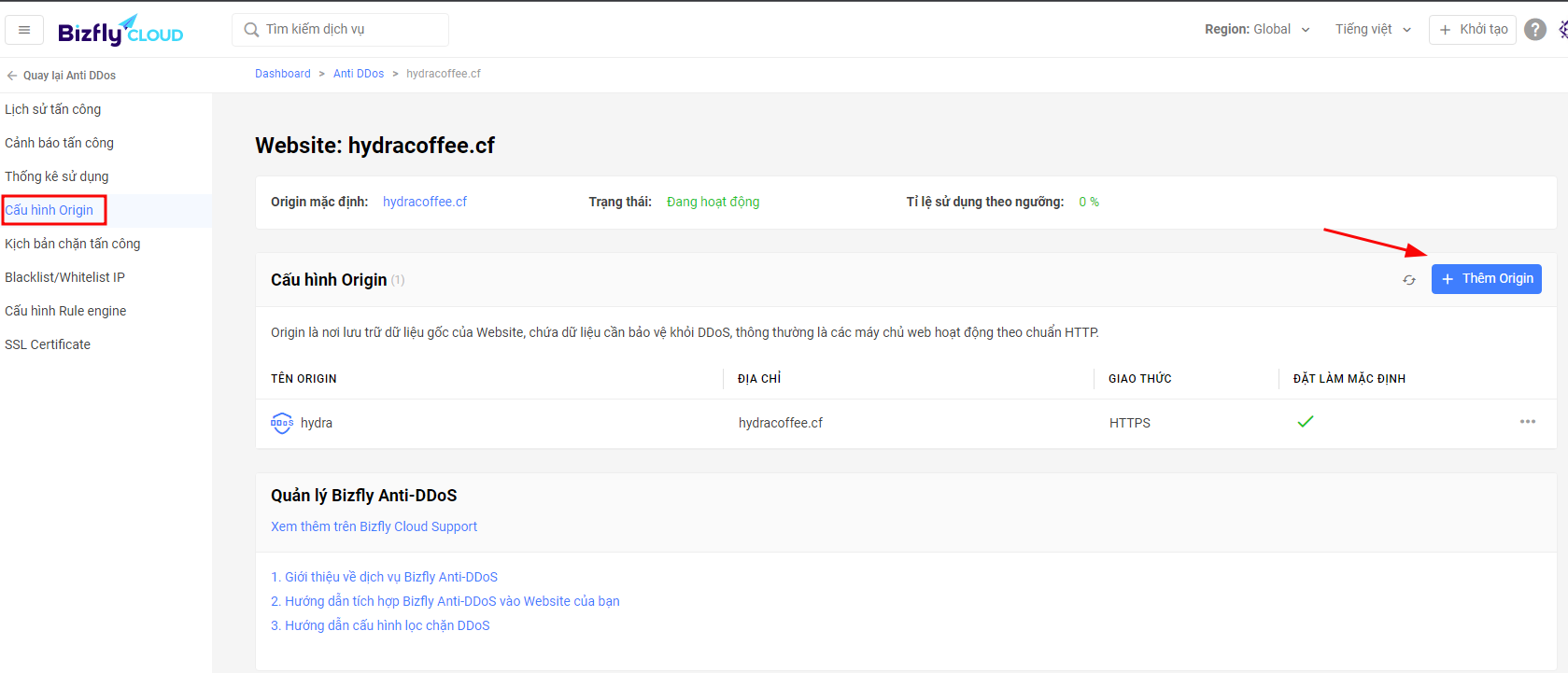Open Lịch sử tấn công in sidebar

click(x=53, y=109)
